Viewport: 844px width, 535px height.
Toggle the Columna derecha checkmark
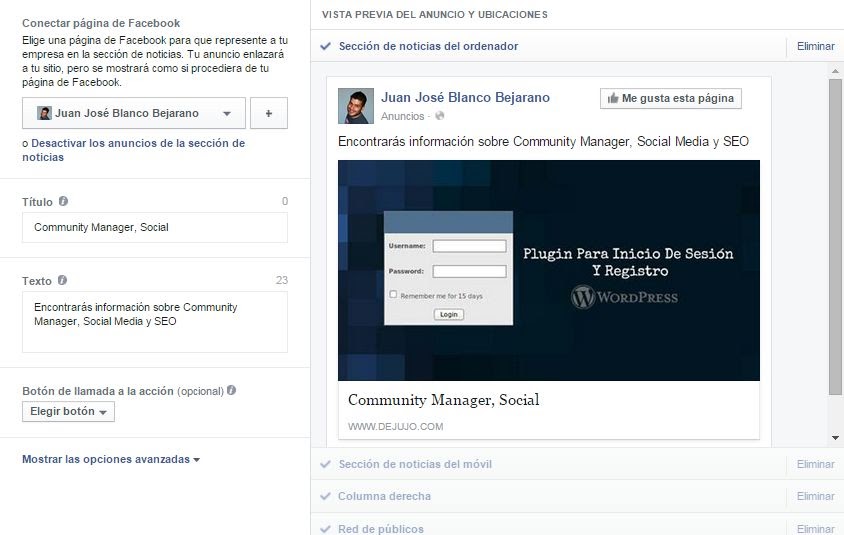tap(325, 496)
